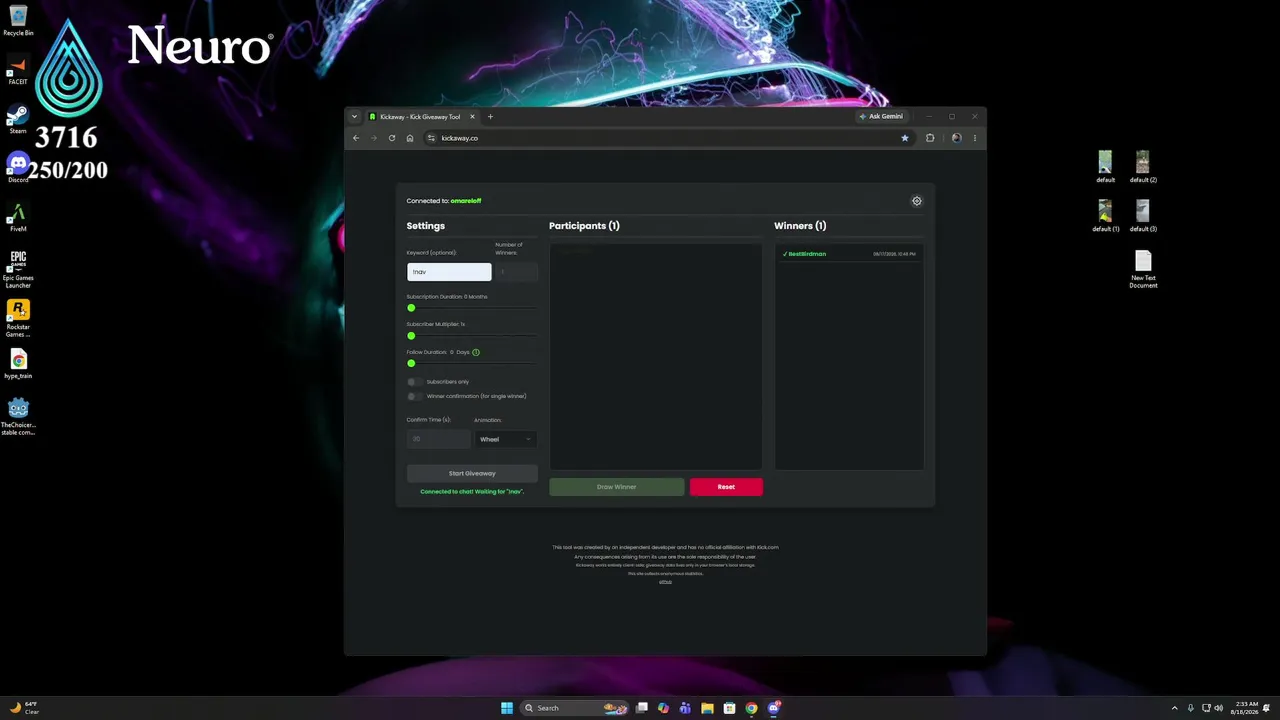Select the New Text Document file
This screenshot has width=1280, height=720.
pyautogui.click(x=1143, y=269)
